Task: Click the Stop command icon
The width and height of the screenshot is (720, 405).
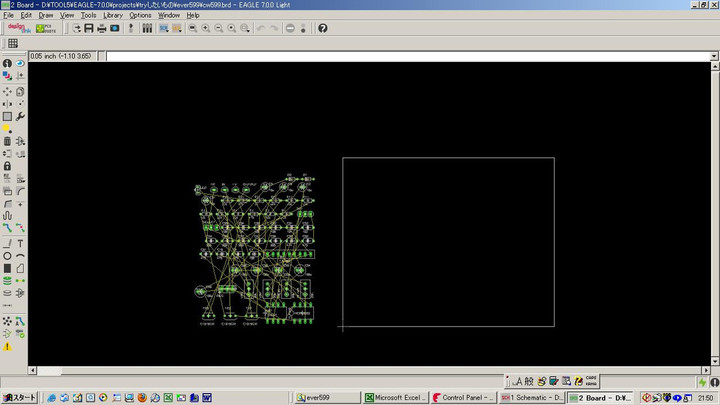Action: (290, 28)
